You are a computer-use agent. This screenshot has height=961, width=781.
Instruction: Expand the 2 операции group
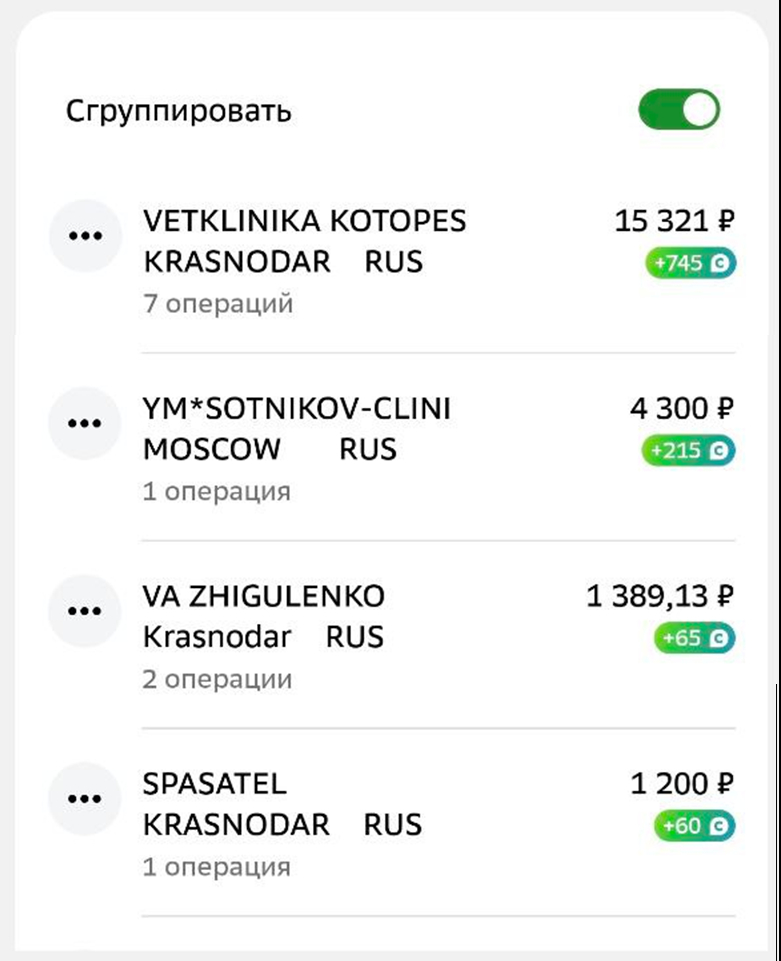pos(217,680)
